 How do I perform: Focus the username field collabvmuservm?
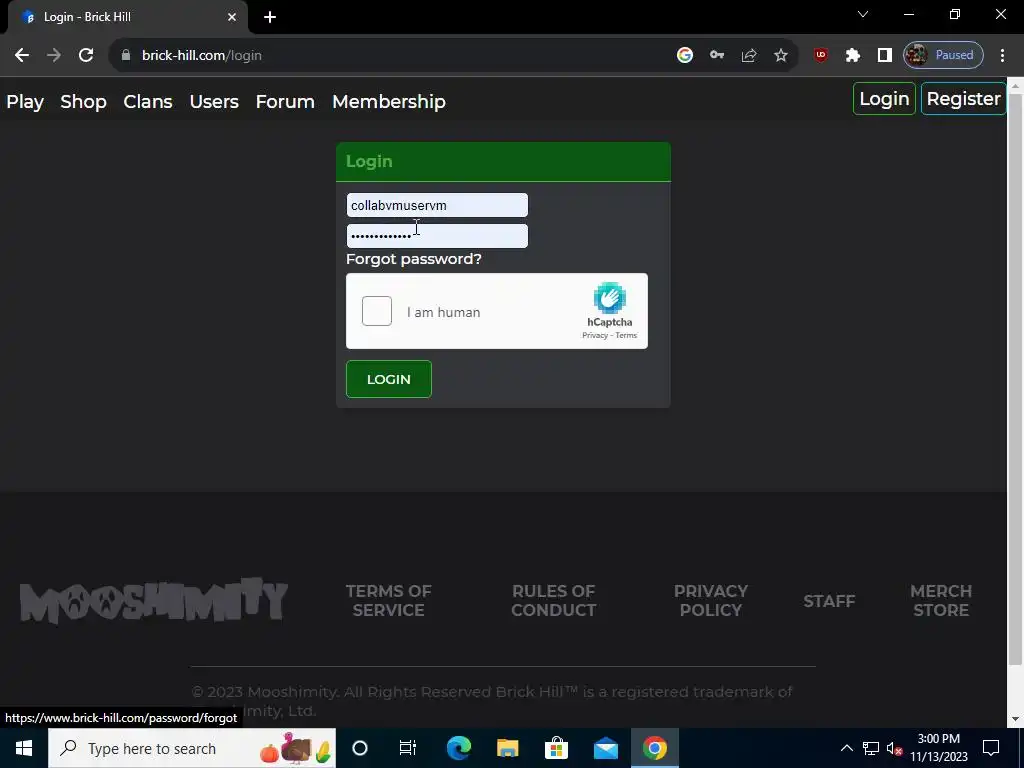click(x=437, y=205)
